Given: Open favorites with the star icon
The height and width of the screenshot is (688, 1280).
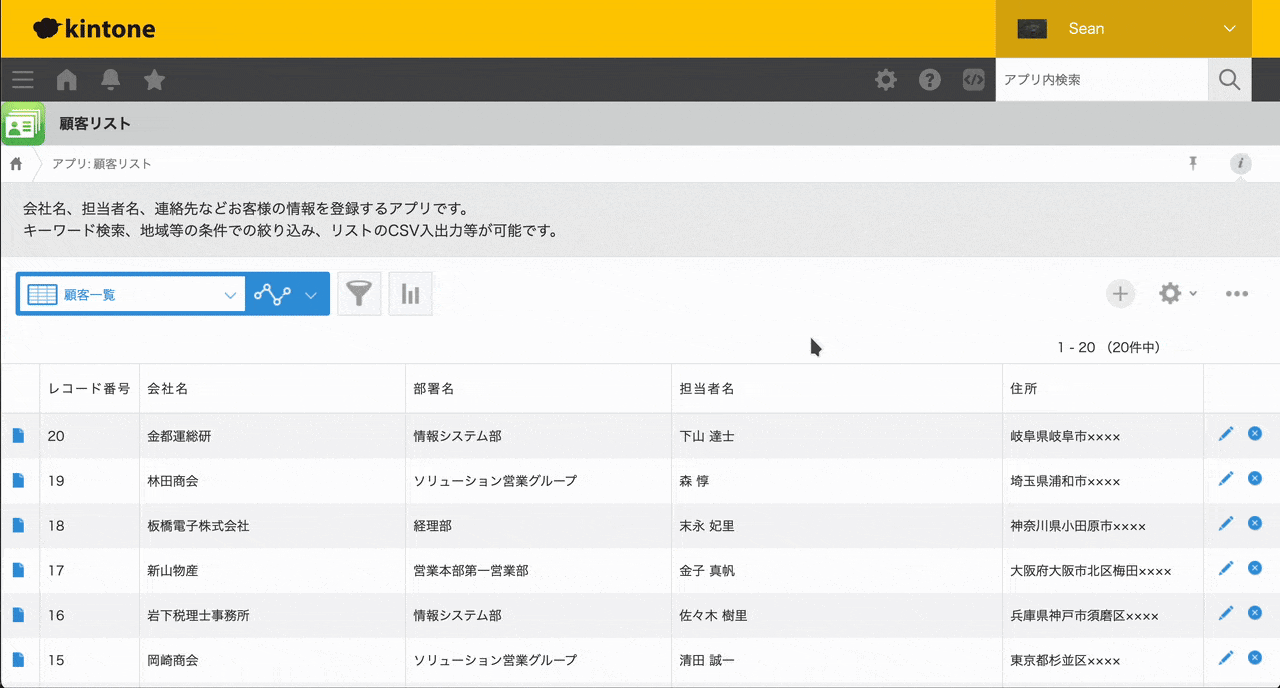Looking at the screenshot, I should point(154,79).
